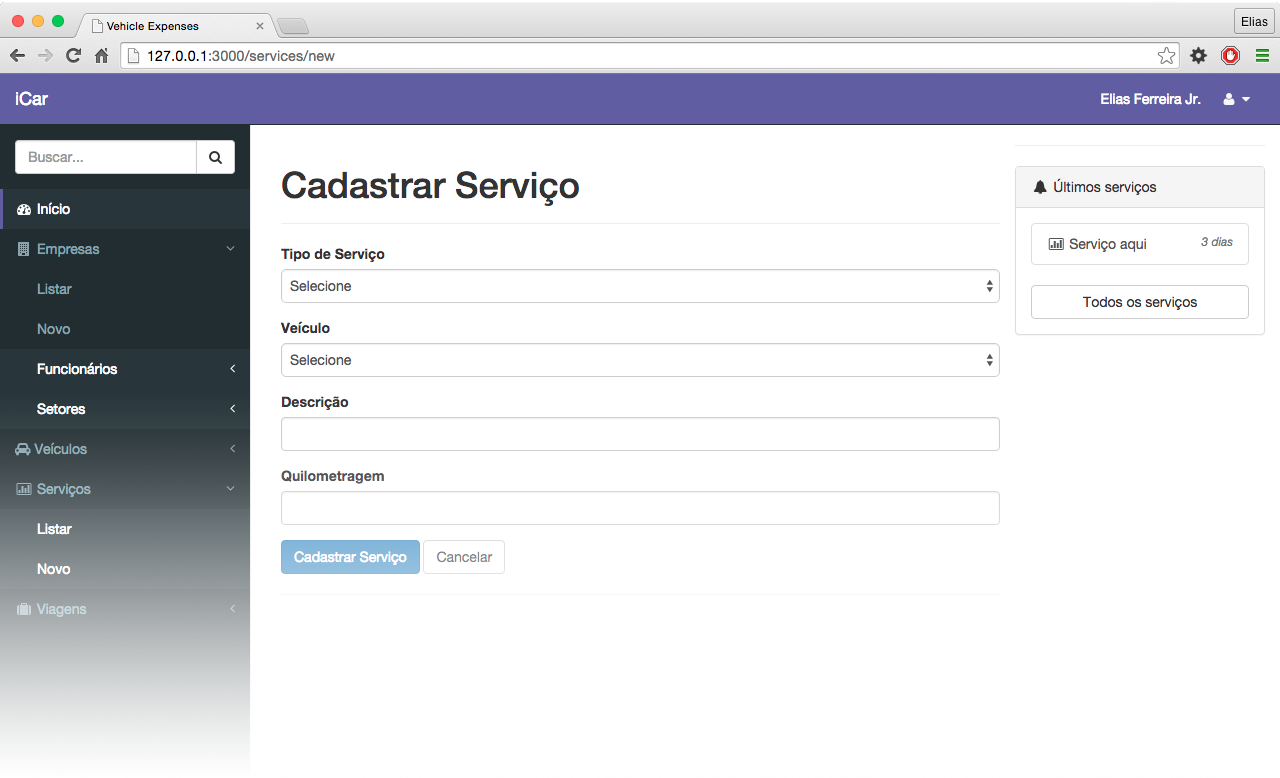The width and height of the screenshot is (1280, 778).
Task: Click the red adblock extension icon
Action: point(1230,56)
